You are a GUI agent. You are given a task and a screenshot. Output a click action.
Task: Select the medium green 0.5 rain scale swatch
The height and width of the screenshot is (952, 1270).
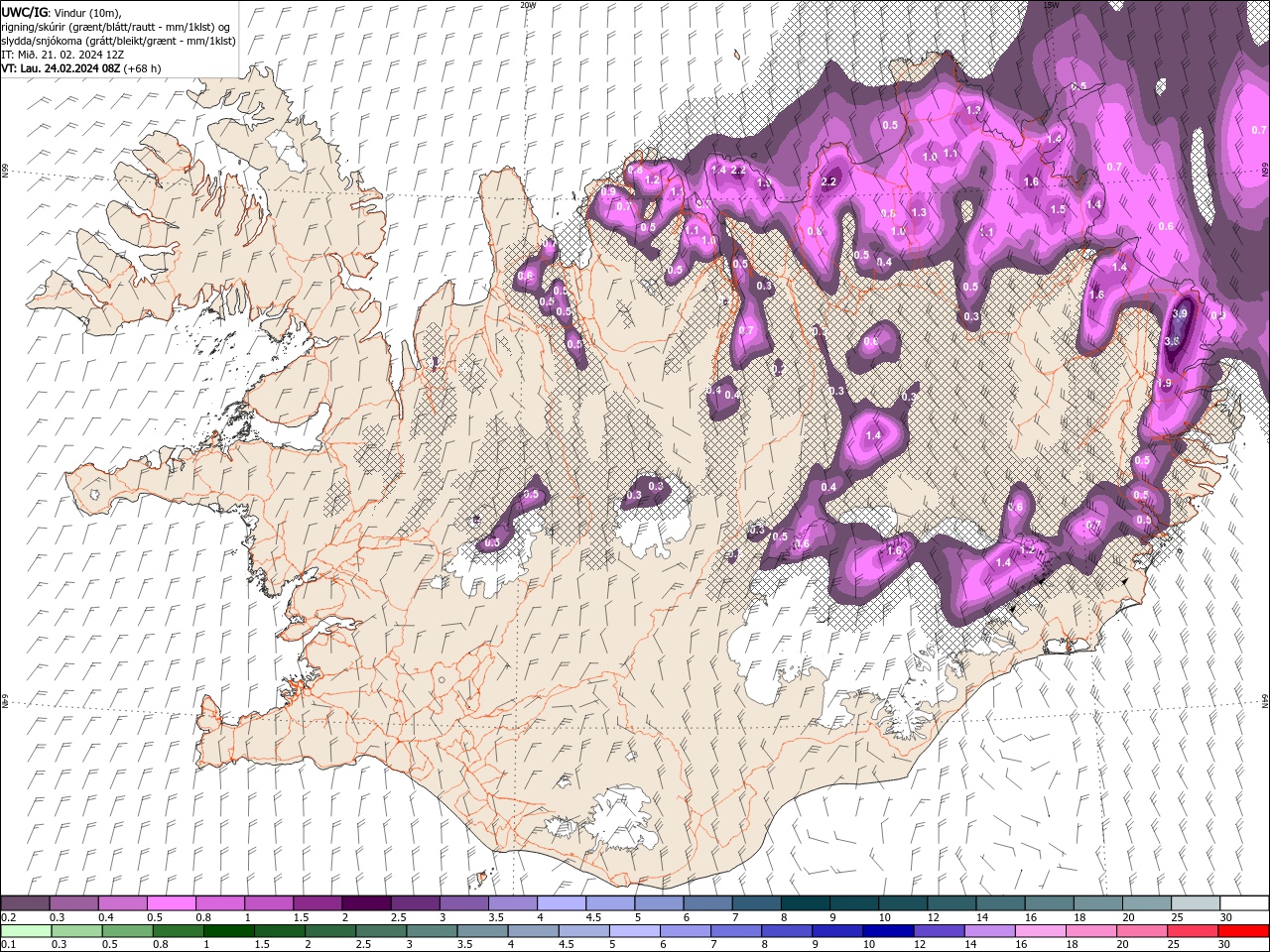pyautogui.click(x=128, y=931)
